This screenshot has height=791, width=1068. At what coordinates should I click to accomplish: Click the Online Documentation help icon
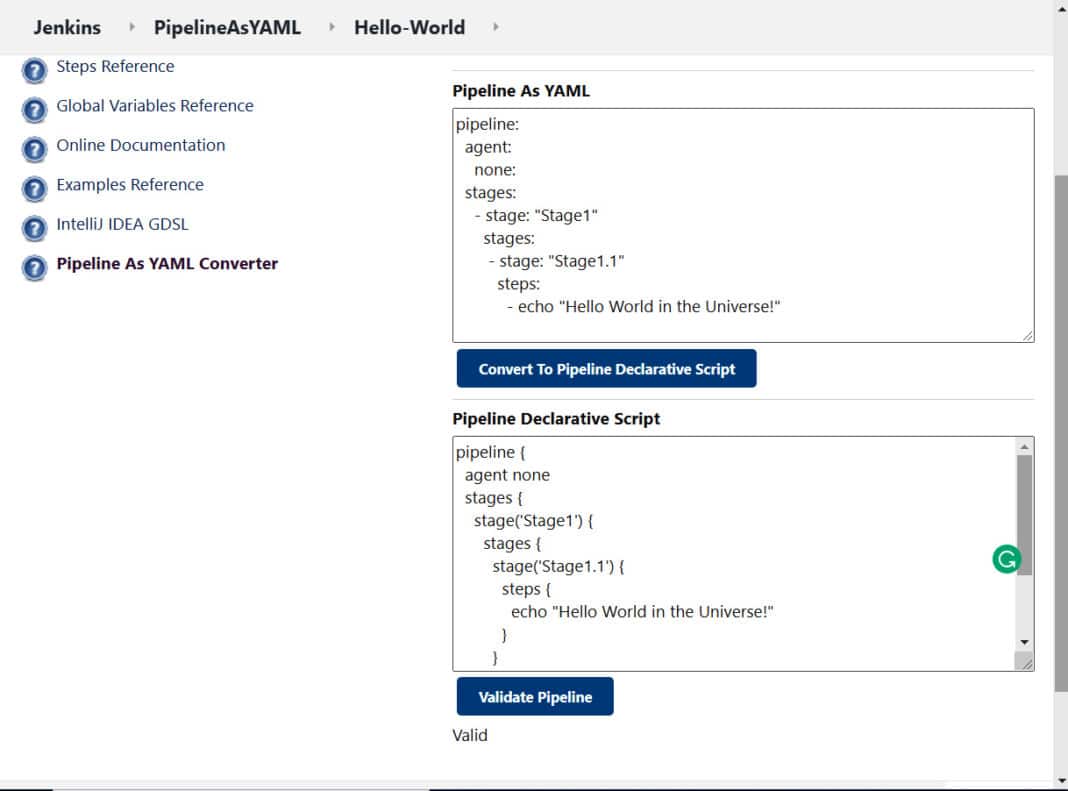pyautogui.click(x=35, y=150)
